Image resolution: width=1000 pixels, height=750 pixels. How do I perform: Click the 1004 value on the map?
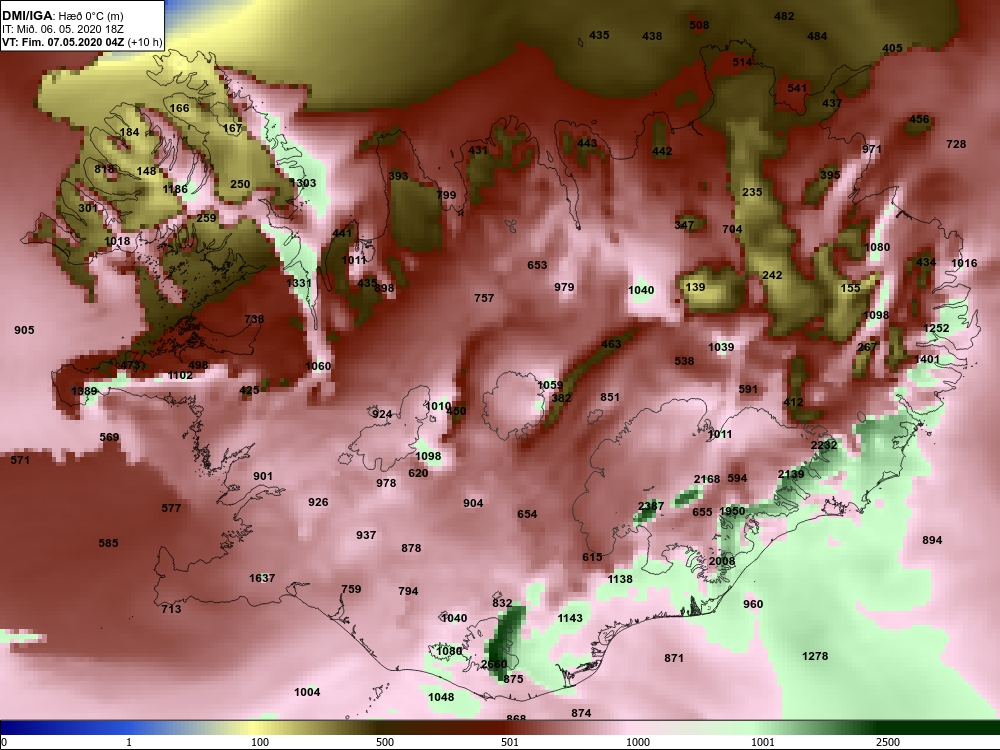coord(307,693)
